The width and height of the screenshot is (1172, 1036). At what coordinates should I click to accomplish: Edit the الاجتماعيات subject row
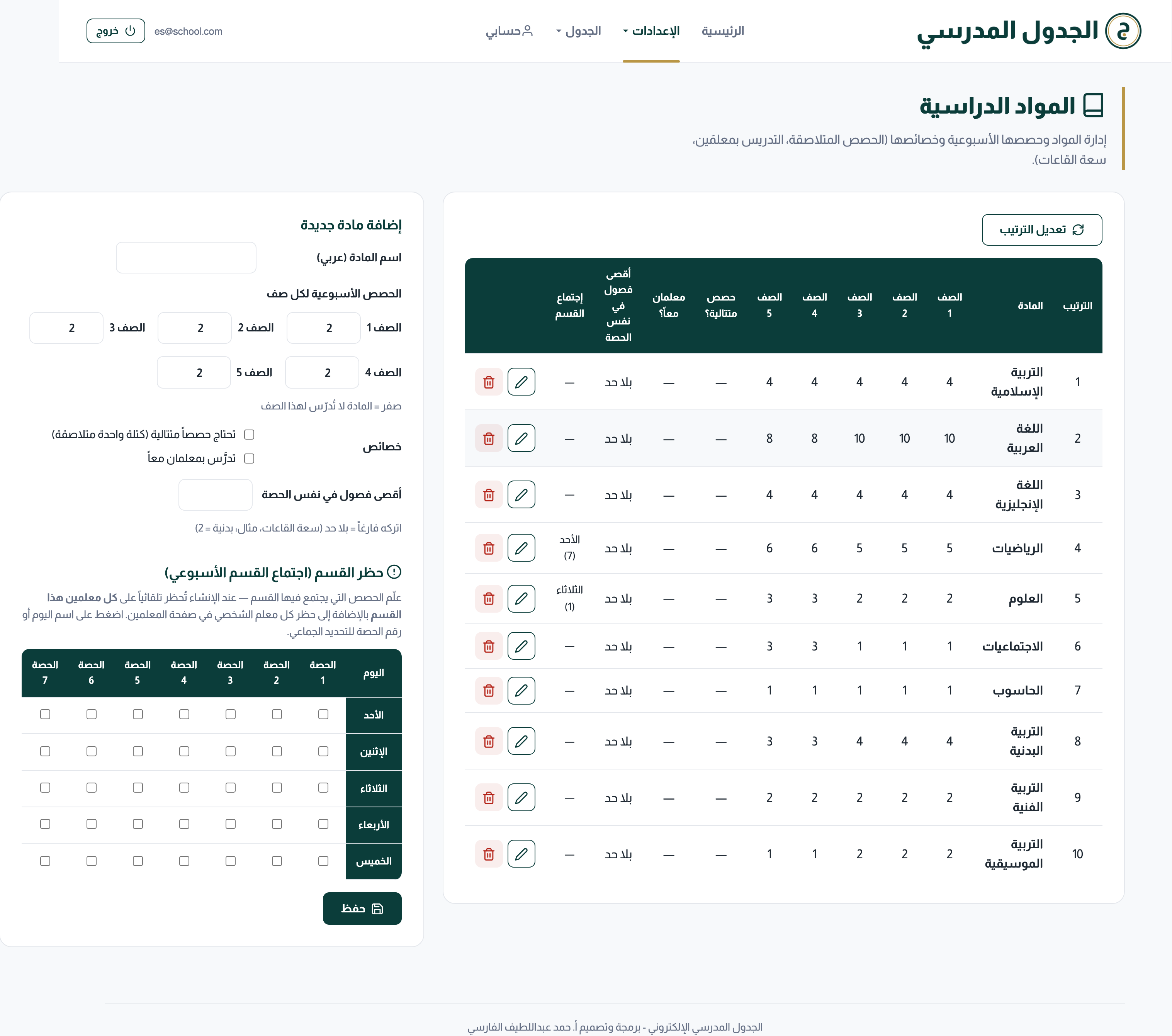[x=521, y=646]
